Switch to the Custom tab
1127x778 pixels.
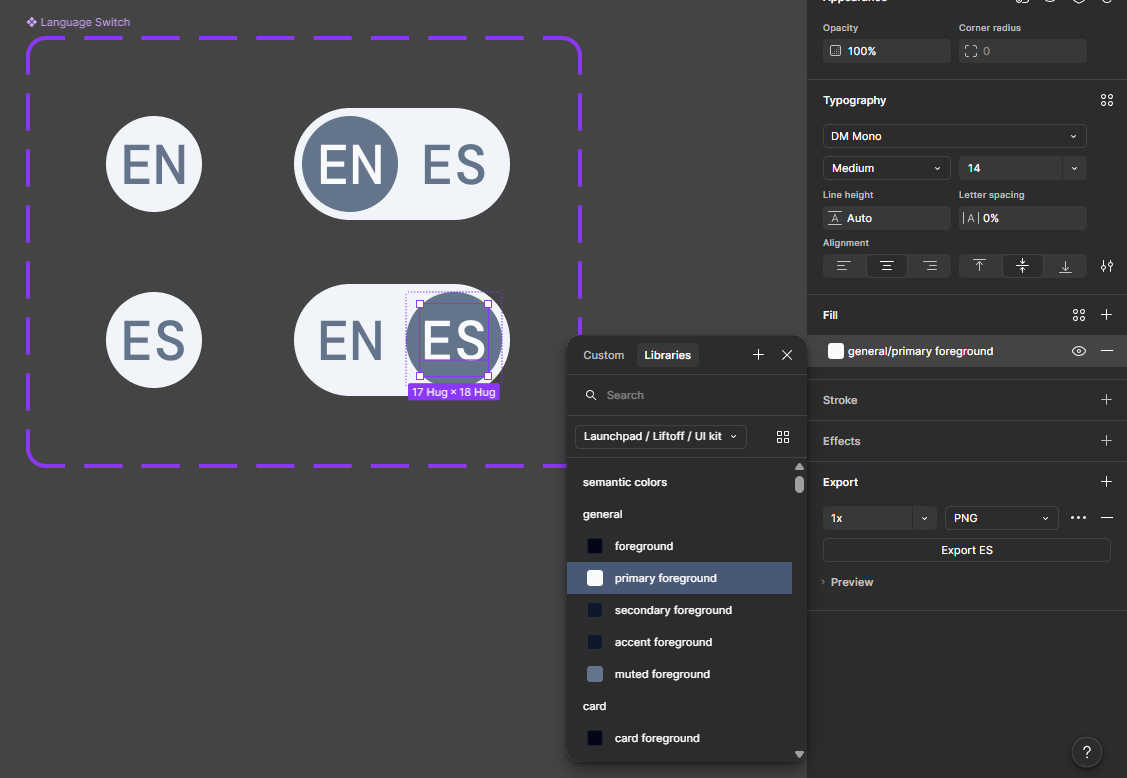pyautogui.click(x=603, y=355)
